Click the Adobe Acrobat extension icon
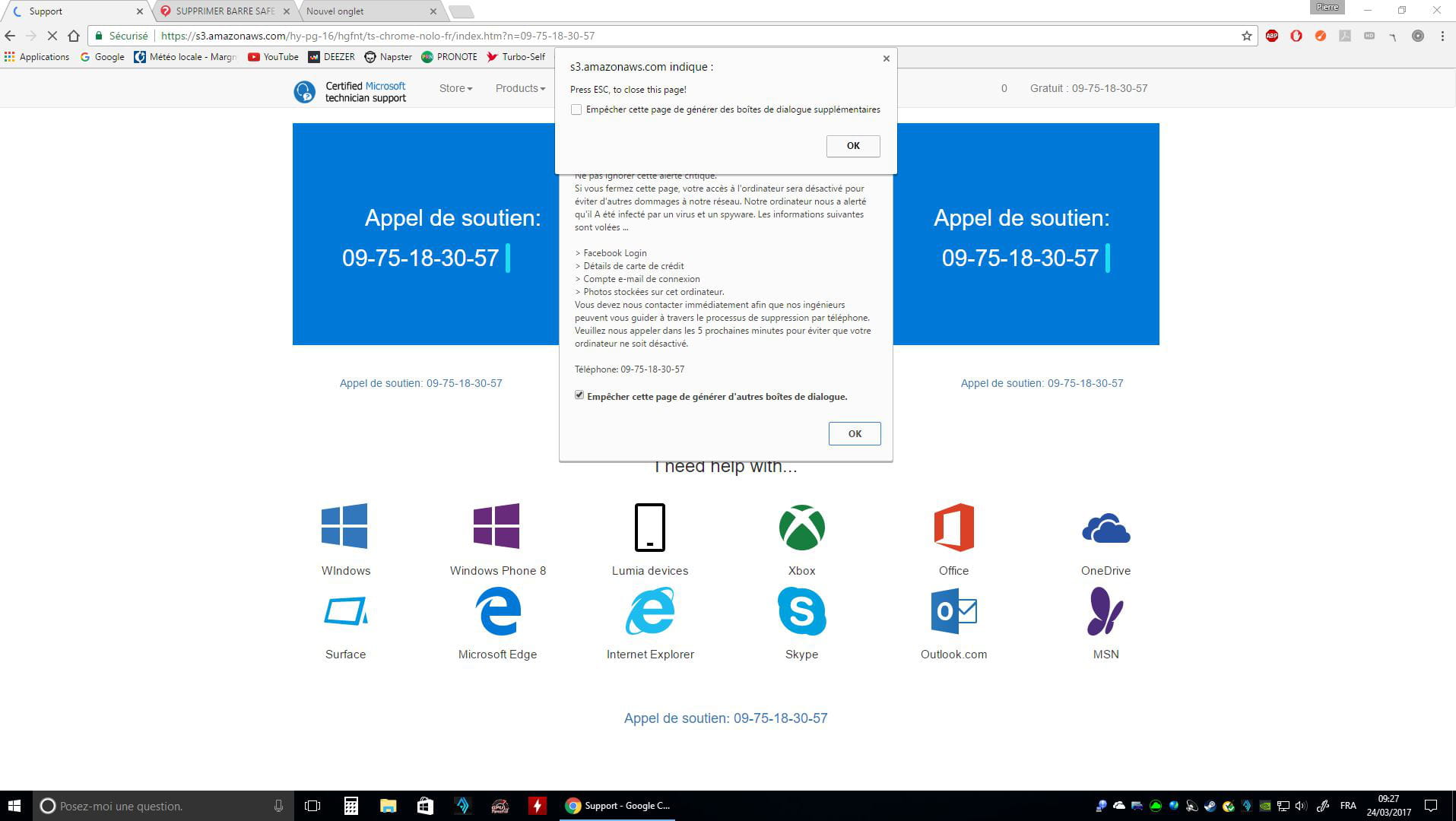The height and width of the screenshot is (821, 1456). [x=1345, y=36]
